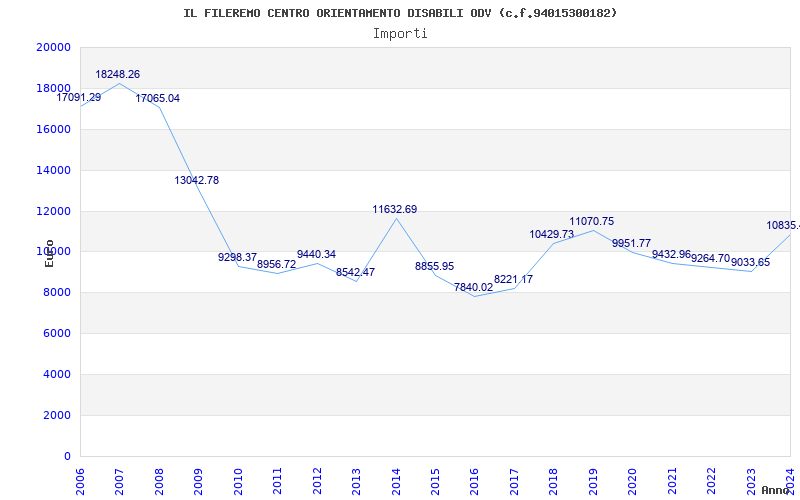This screenshot has height=500, width=800.
Task: Select the y-axis tick 14000
Action: coord(53,170)
